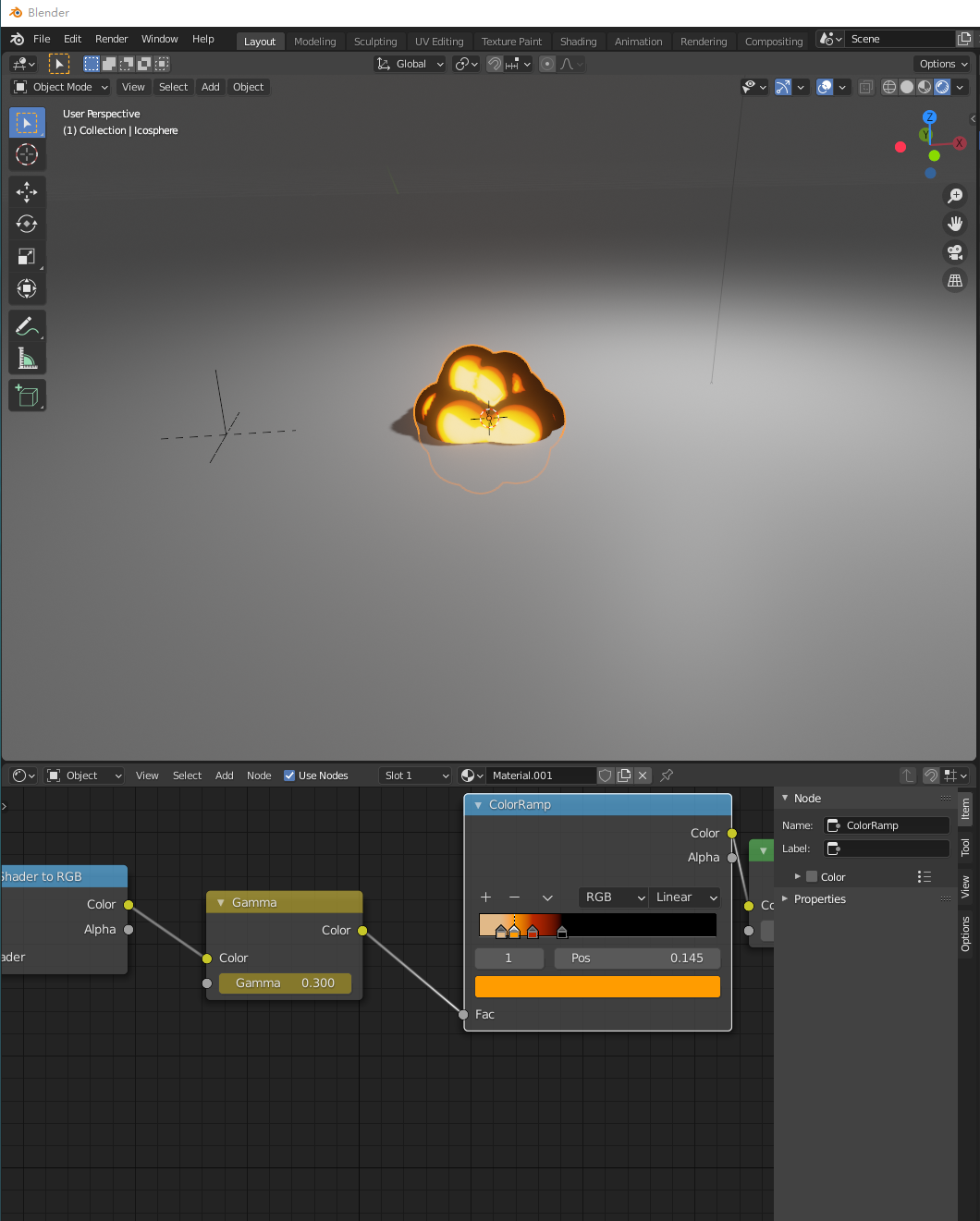Open the RGB color mode dropdown
The height and width of the screenshot is (1221, 980).
click(x=613, y=897)
